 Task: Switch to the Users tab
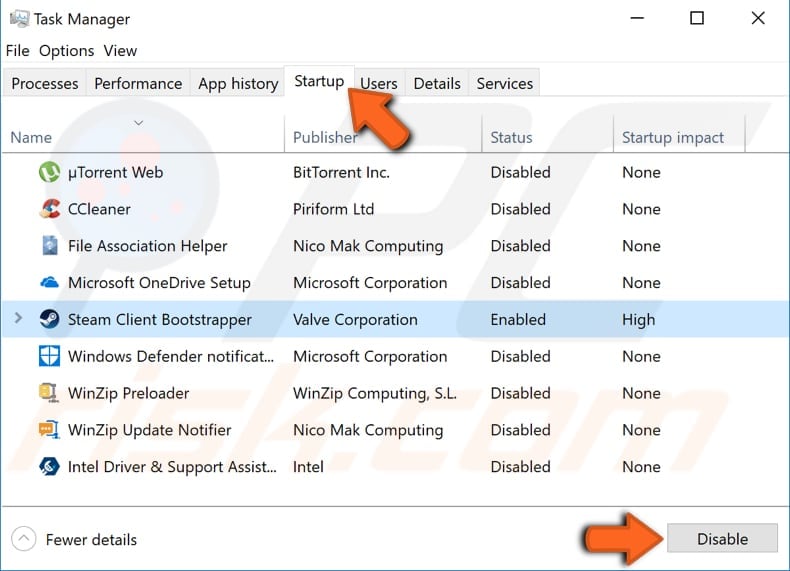coord(379,83)
